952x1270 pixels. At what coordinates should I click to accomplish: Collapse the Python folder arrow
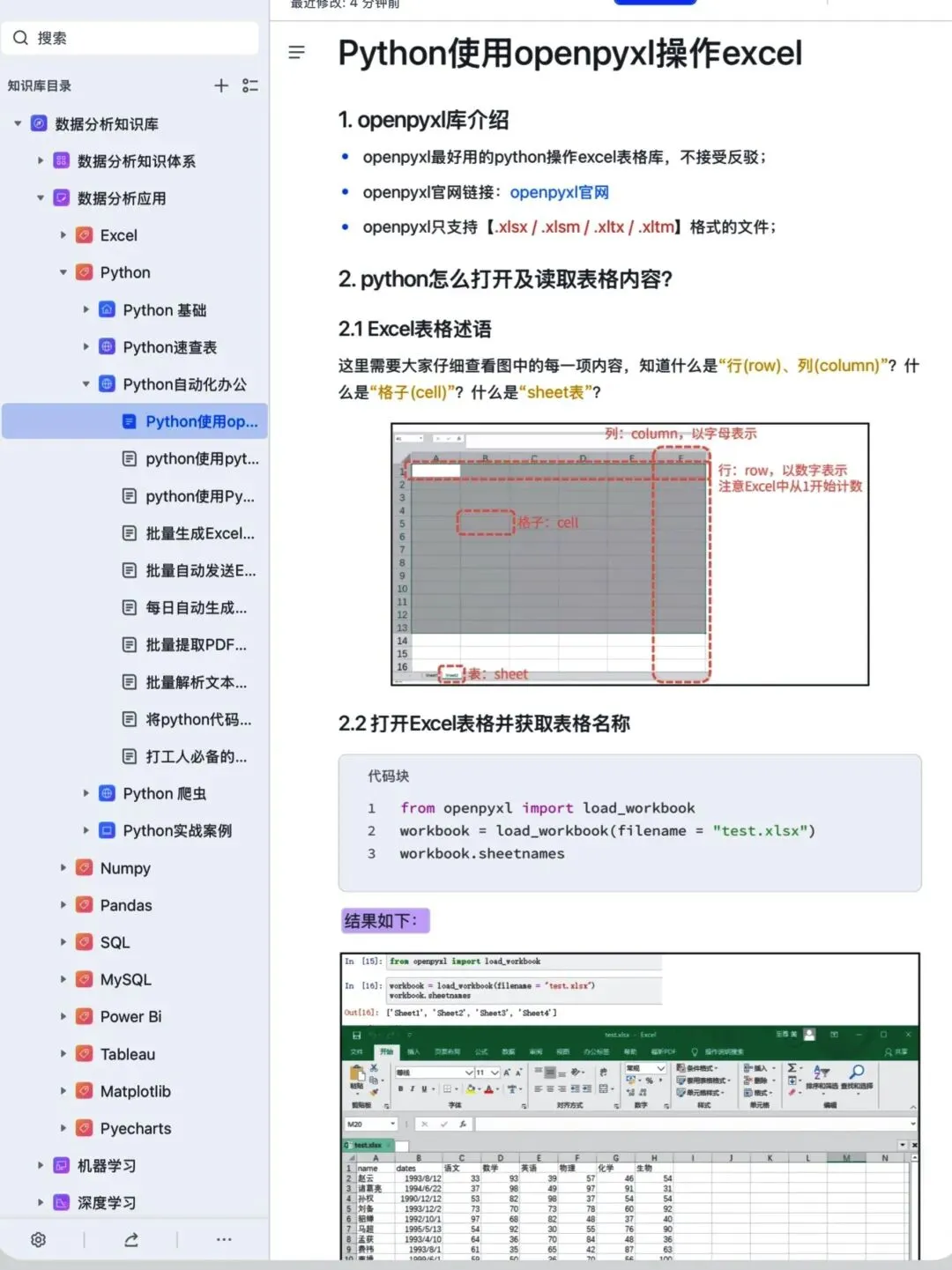(x=63, y=272)
